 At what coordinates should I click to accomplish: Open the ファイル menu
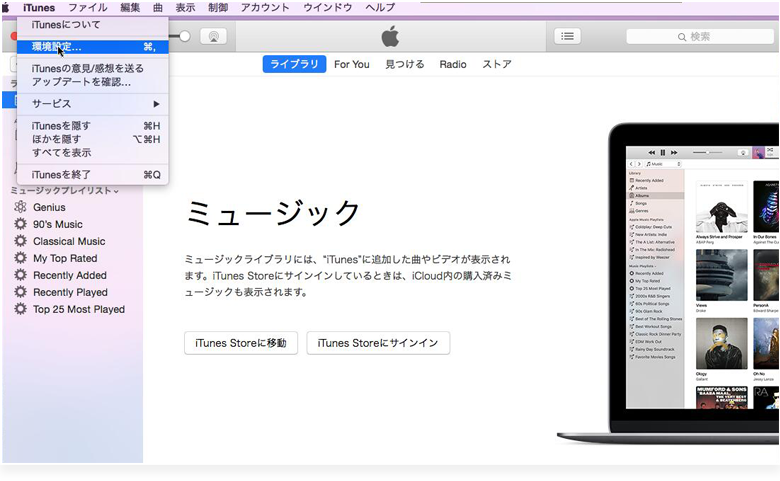pos(88,7)
